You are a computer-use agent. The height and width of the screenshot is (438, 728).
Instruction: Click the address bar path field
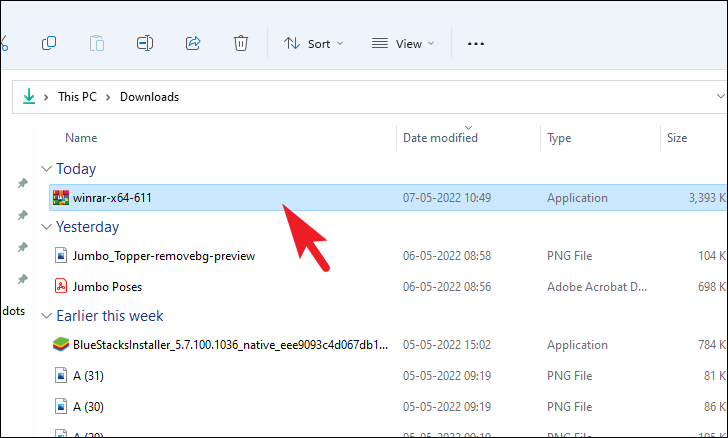click(369, 97)
